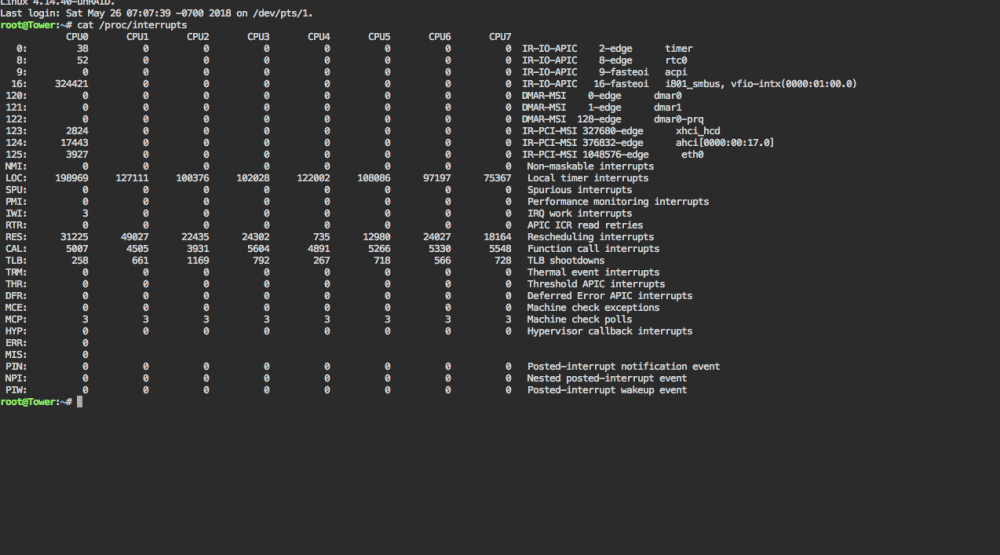Click the final root@Tower prompt cursor

(80, 402)
